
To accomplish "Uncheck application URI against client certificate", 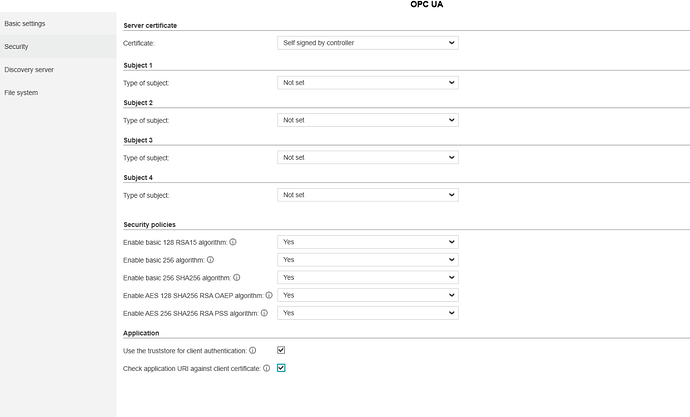I will point(281,368).
